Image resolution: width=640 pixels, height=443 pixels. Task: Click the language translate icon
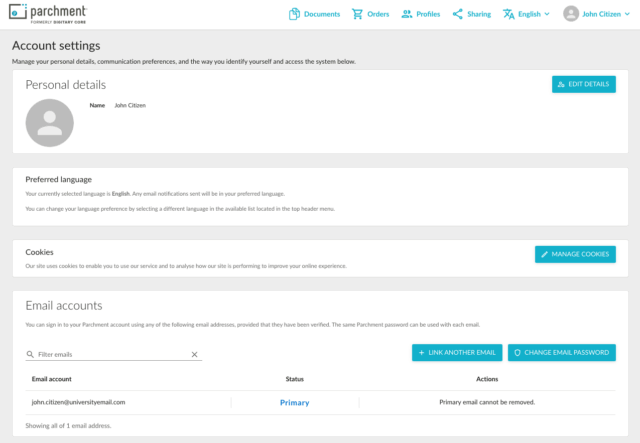pyautogui.click(x=508, y=14)
